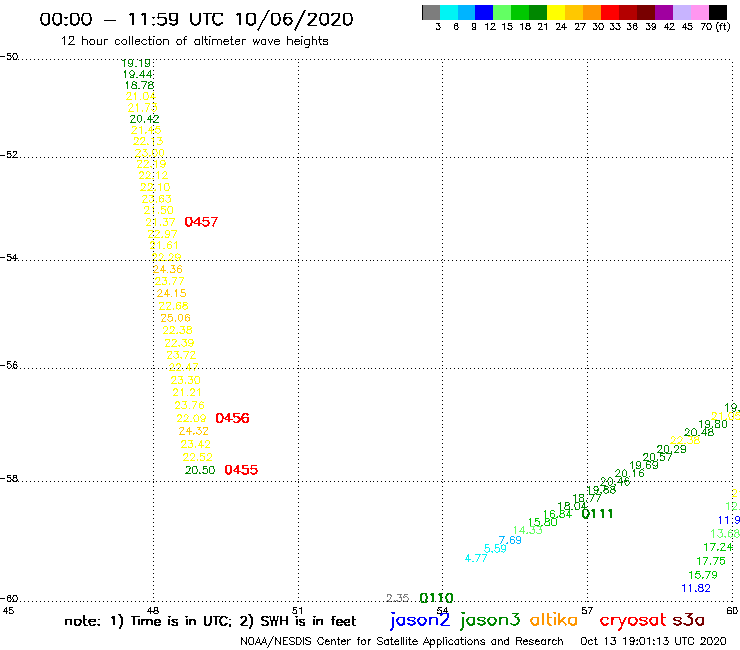Click wave height value 21.21
Image resolution: width=740 pixels, height=650 pixels.
pos(187,392)
